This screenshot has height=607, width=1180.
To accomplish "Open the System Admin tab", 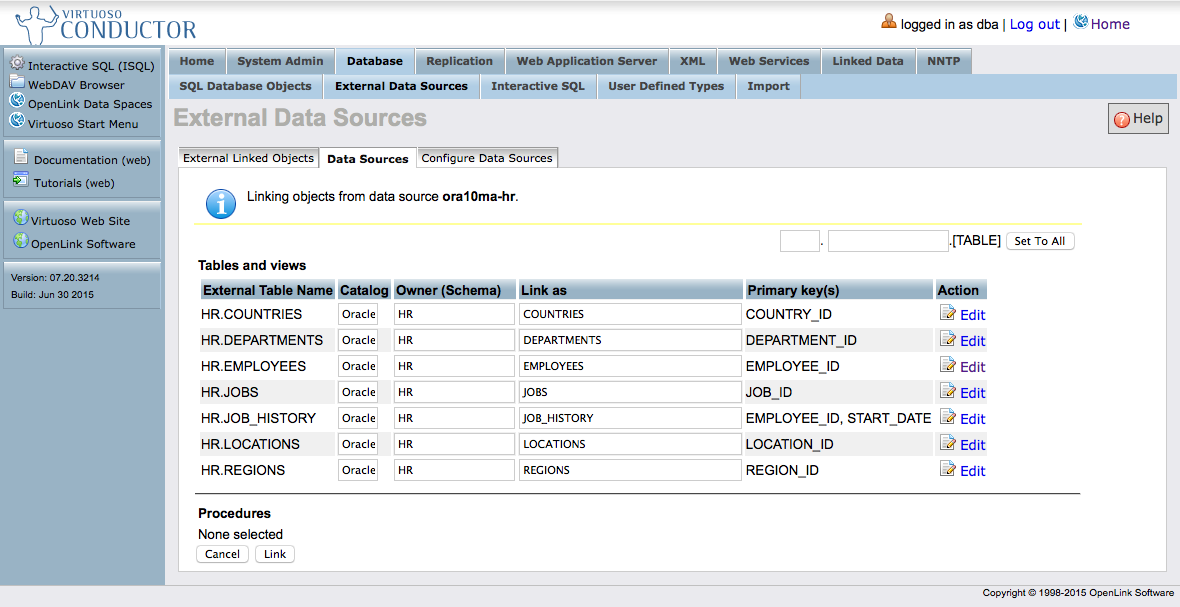I will pyautogui.click(x=280, y=61).
